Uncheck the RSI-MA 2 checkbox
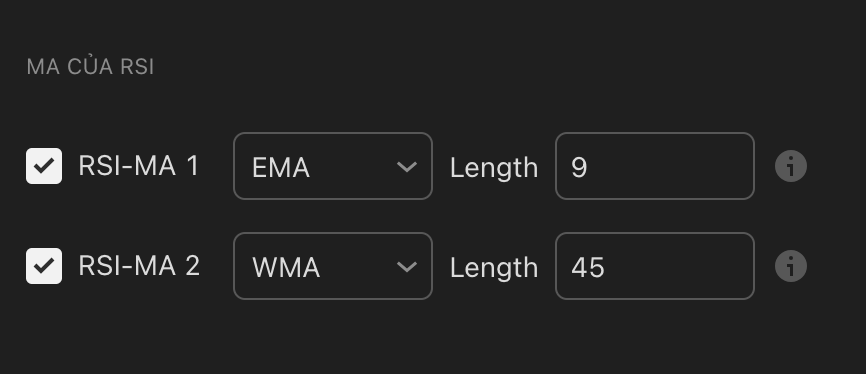The height and width of the screenshot is (374, 866). (44, 266)
